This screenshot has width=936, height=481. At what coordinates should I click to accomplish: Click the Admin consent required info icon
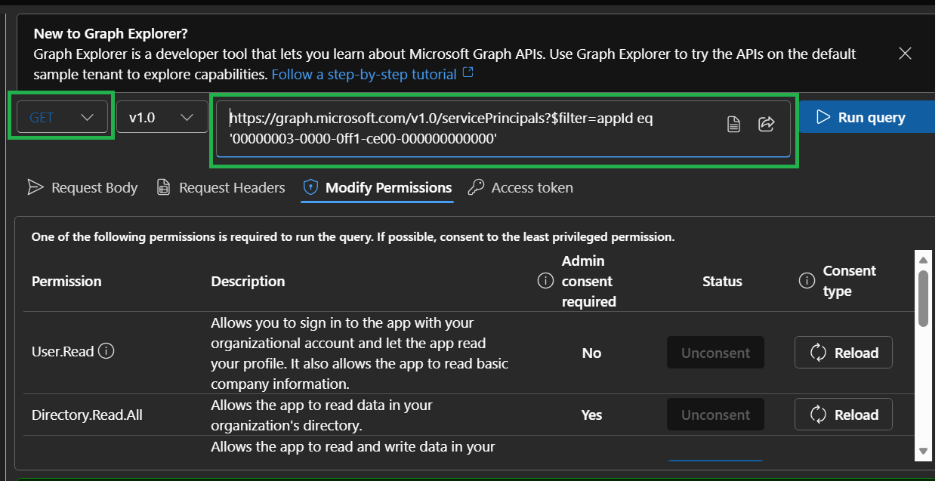[x=545, y=280]
